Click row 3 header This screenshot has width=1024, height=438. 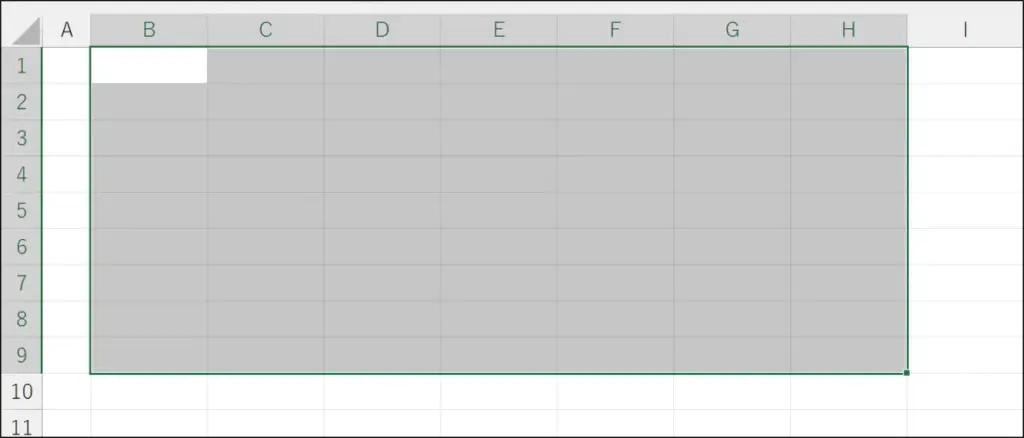click(x=21, y=138)
